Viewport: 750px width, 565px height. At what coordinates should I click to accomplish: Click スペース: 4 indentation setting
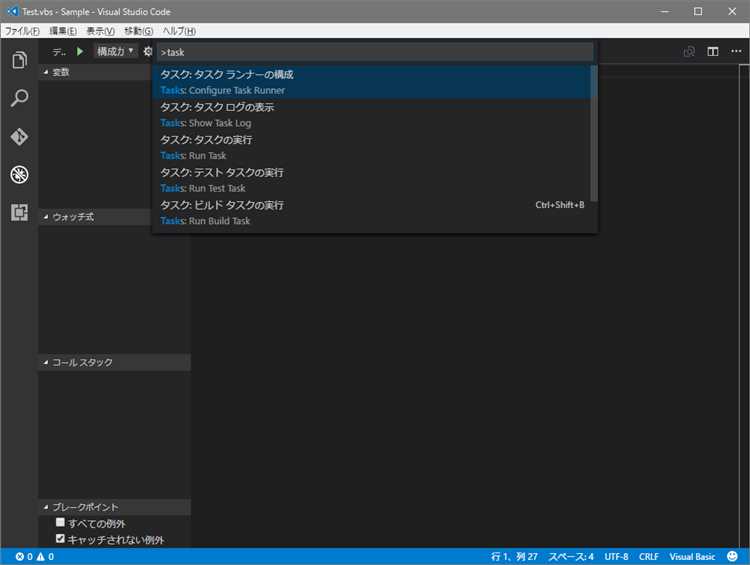coord(571,556)
